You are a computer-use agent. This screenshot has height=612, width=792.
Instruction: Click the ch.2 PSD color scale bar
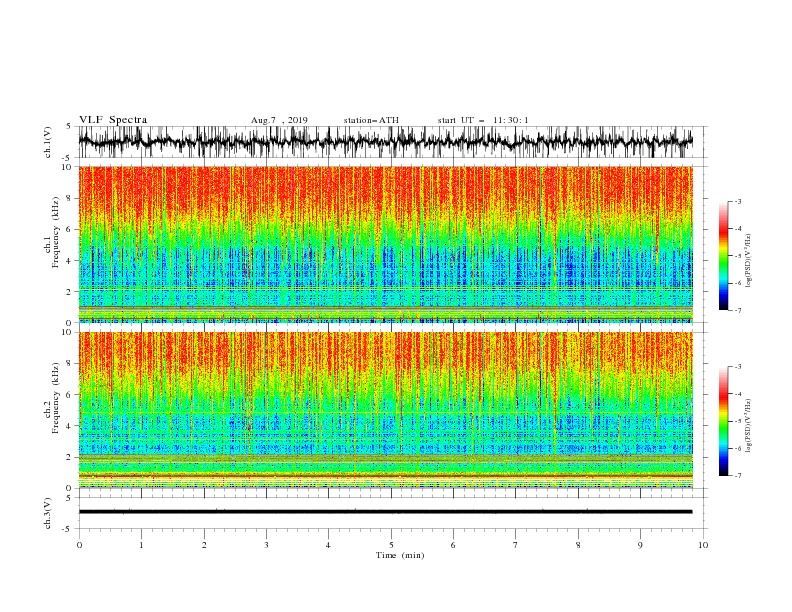click(x=724, y=421)
